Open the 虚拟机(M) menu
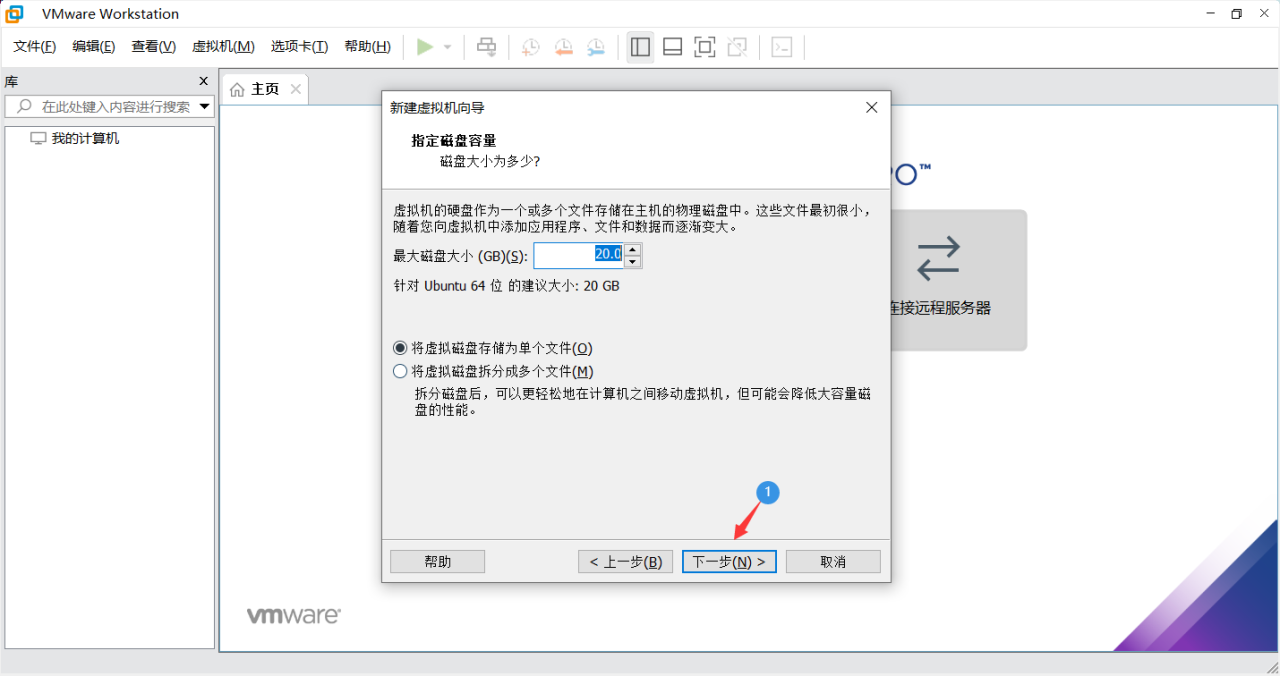This screenshot has width=1280, height=676. pyautogui.click(x=223, y=47)
